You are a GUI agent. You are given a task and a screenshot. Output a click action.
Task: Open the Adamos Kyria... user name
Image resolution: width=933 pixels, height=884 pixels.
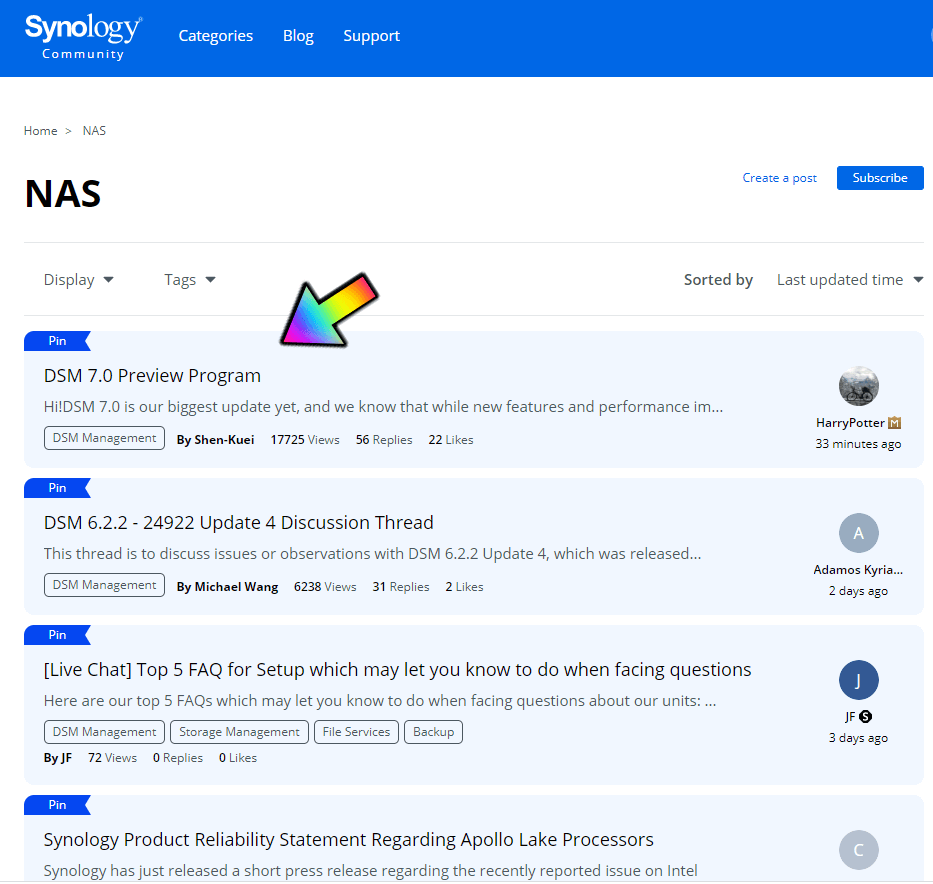pos(858,570)
